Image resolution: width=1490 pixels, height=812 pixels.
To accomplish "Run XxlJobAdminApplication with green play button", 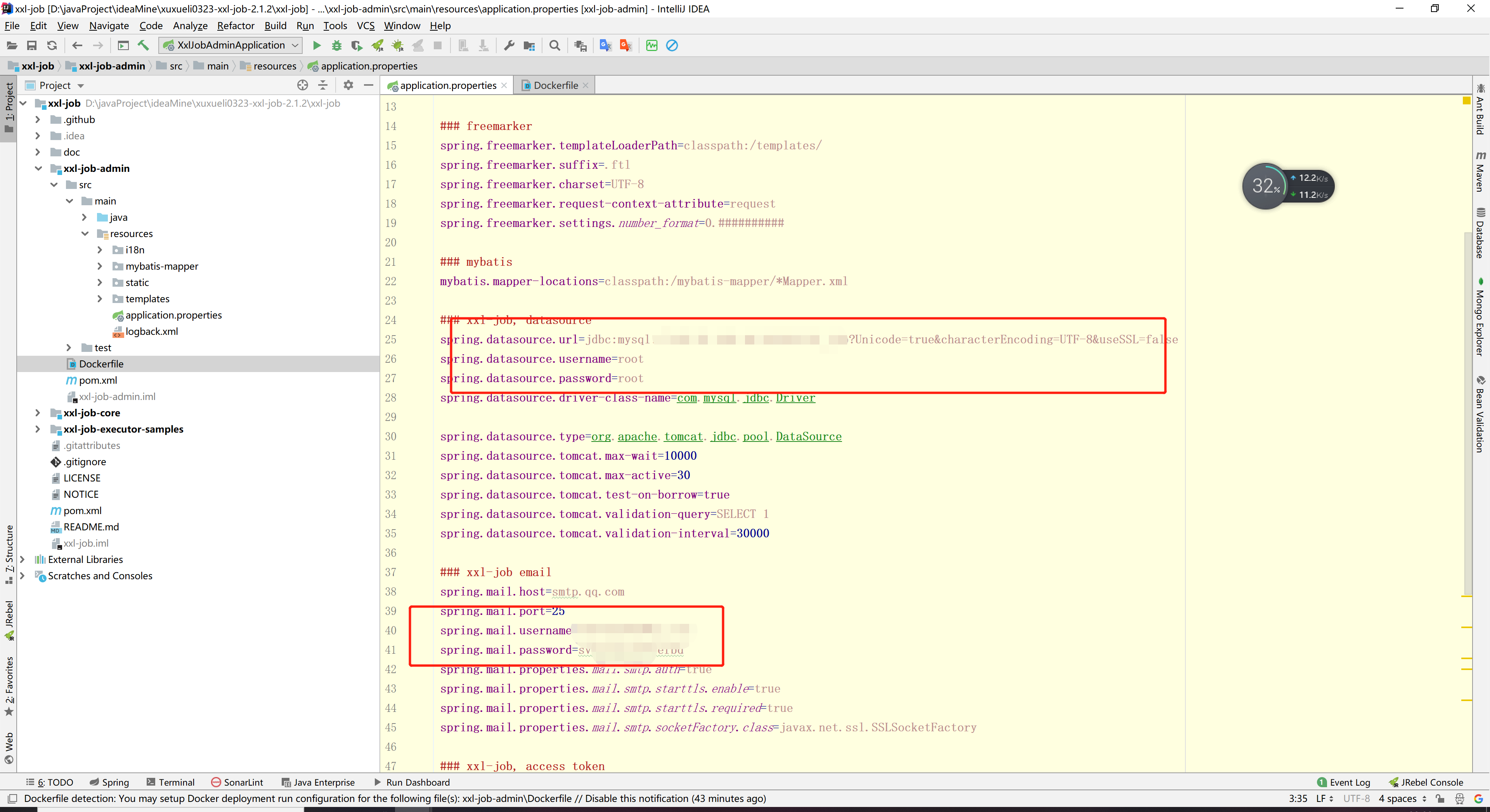I will coord(316,45).
